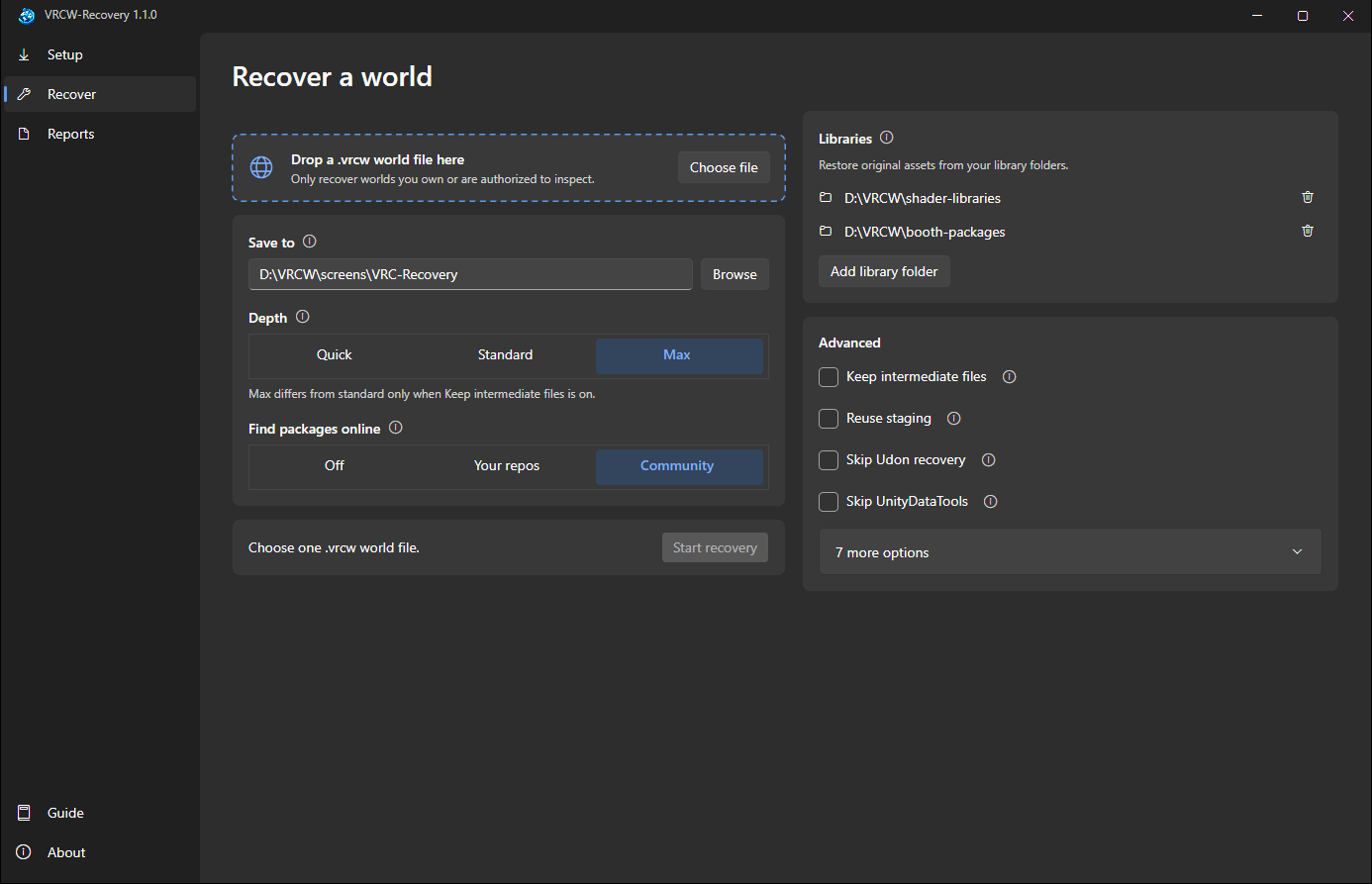Click folder icon beside D:\VRCW\booth-packages

pyautogui.click(x=826, y=232)
